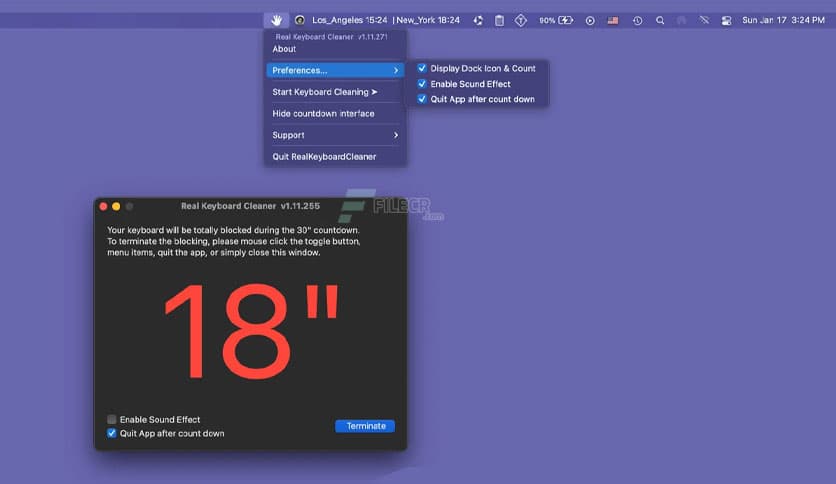
Task: Click the date and time in menu bar
Action: 783,20
